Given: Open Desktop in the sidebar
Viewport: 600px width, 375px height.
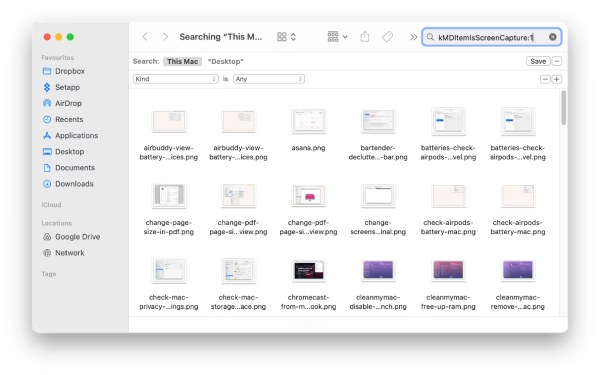Looking at the screenshot, I should click(64, 152).
